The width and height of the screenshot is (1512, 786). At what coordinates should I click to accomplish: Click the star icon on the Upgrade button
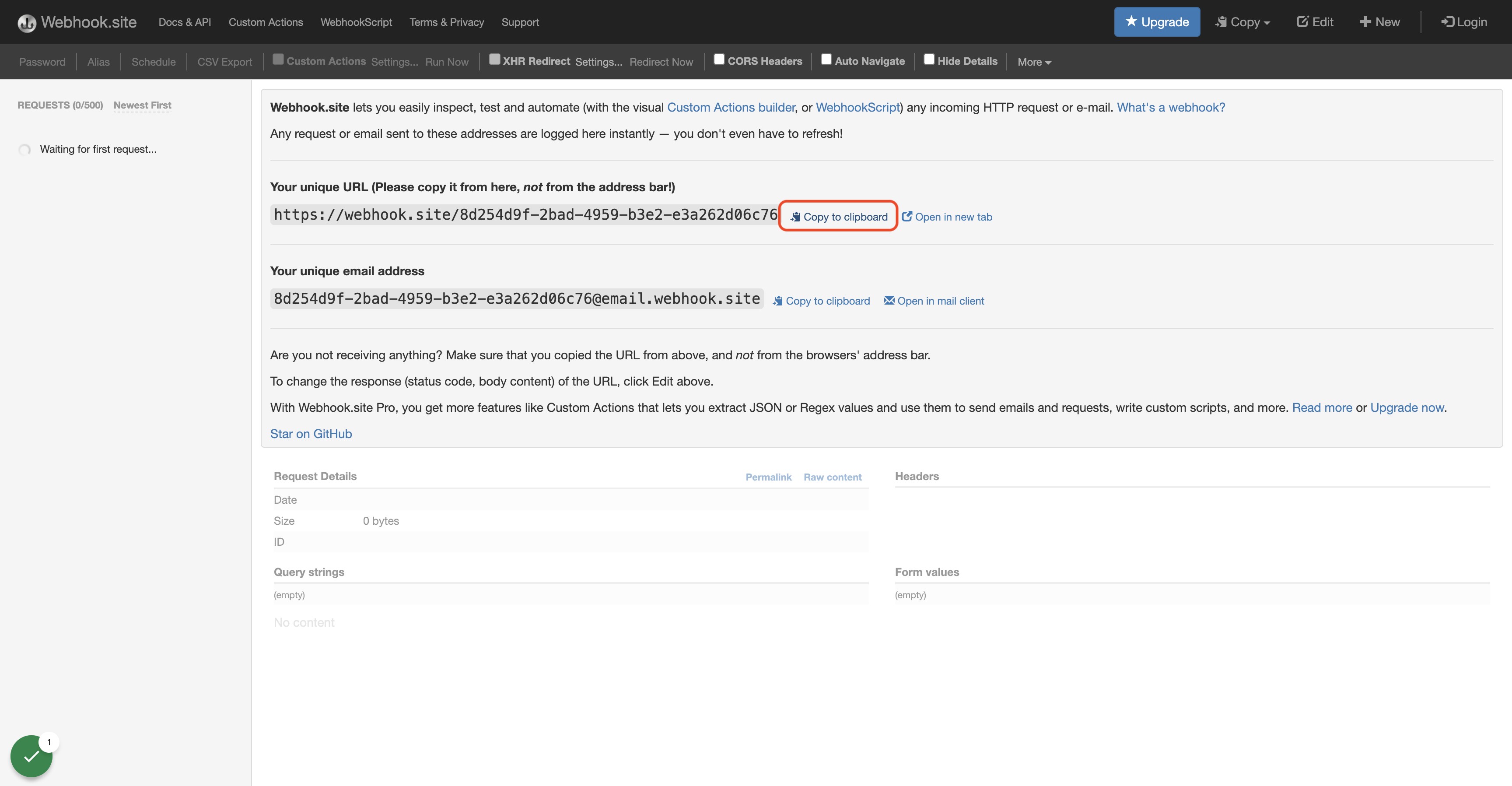tap(1131, 21)
